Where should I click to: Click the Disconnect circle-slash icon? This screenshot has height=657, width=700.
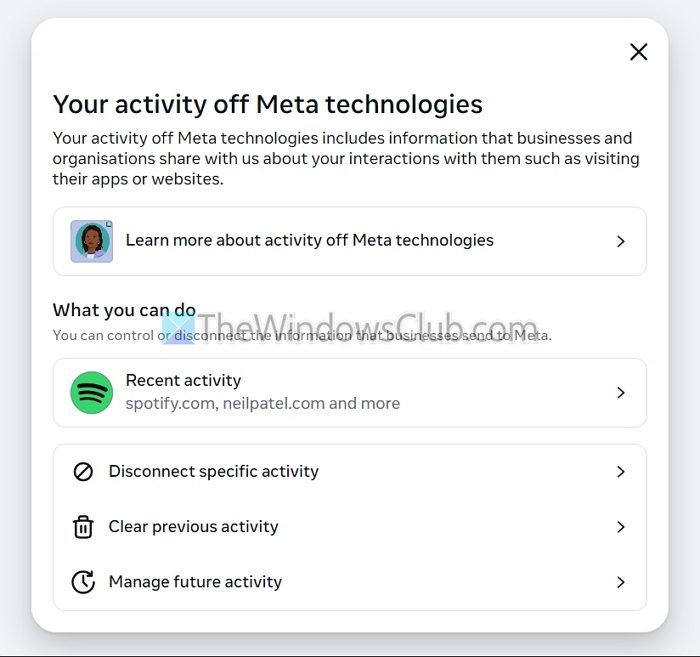(83, 472)
